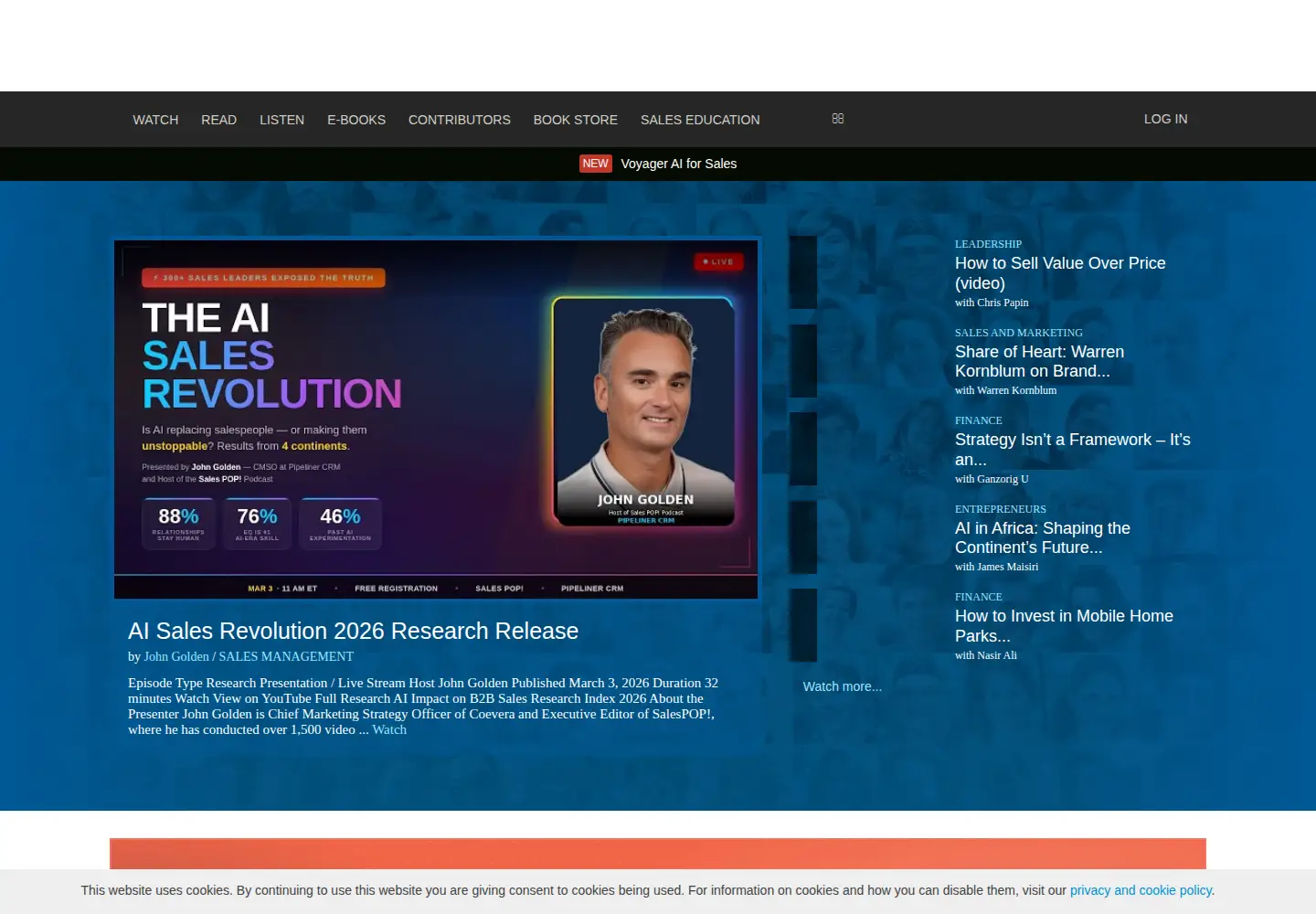Click the dark thumbnail beside AI in Africa

tap(803, 537)
